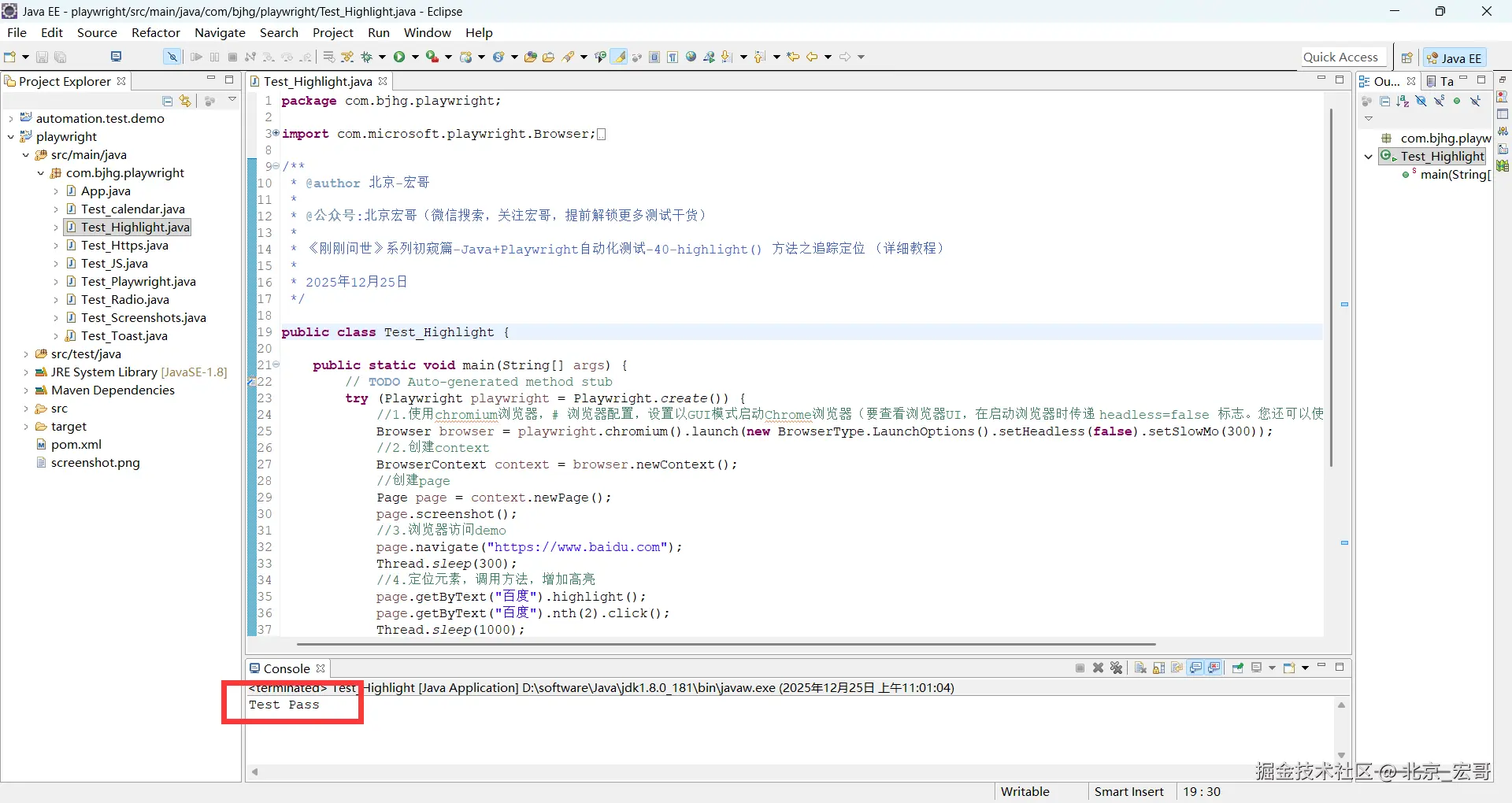Open the File menu
Image resolution: width=1512 pixels, height=803 pixels.
pyautogui.click(x=17, y=32)
